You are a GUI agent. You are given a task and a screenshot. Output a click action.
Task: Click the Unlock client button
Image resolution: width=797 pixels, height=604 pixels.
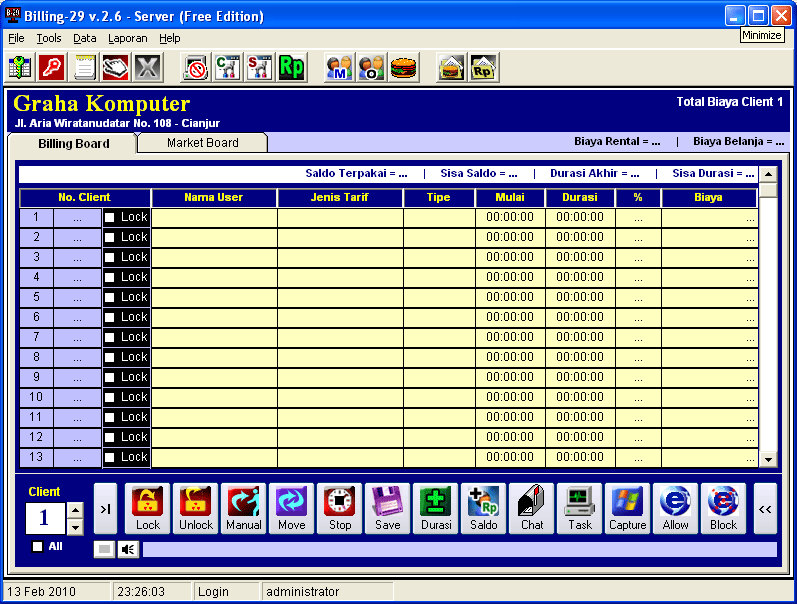[196, 508]
